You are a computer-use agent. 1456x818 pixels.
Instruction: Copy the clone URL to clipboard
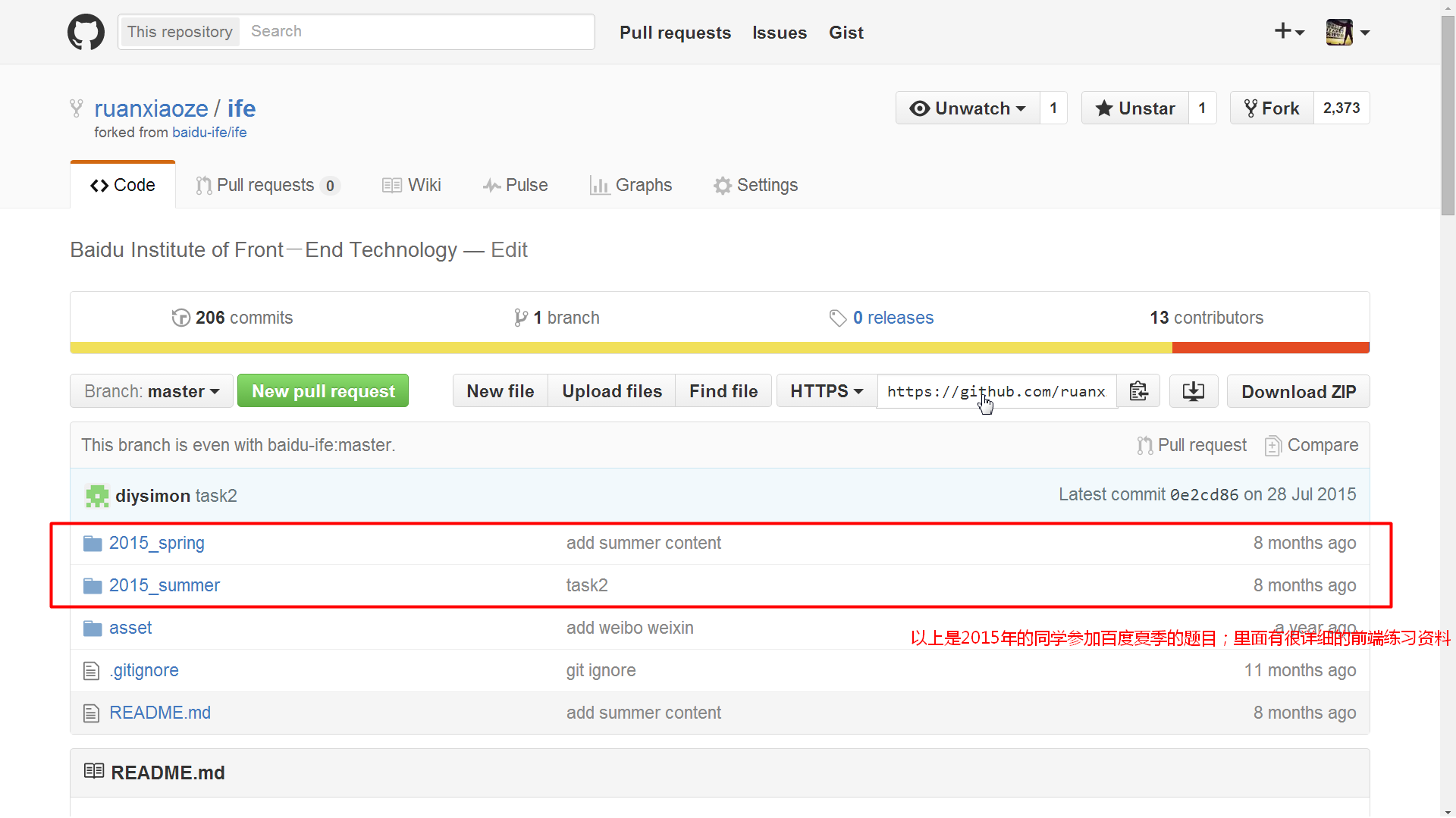pyautogui.click(x=1138, y=391)
